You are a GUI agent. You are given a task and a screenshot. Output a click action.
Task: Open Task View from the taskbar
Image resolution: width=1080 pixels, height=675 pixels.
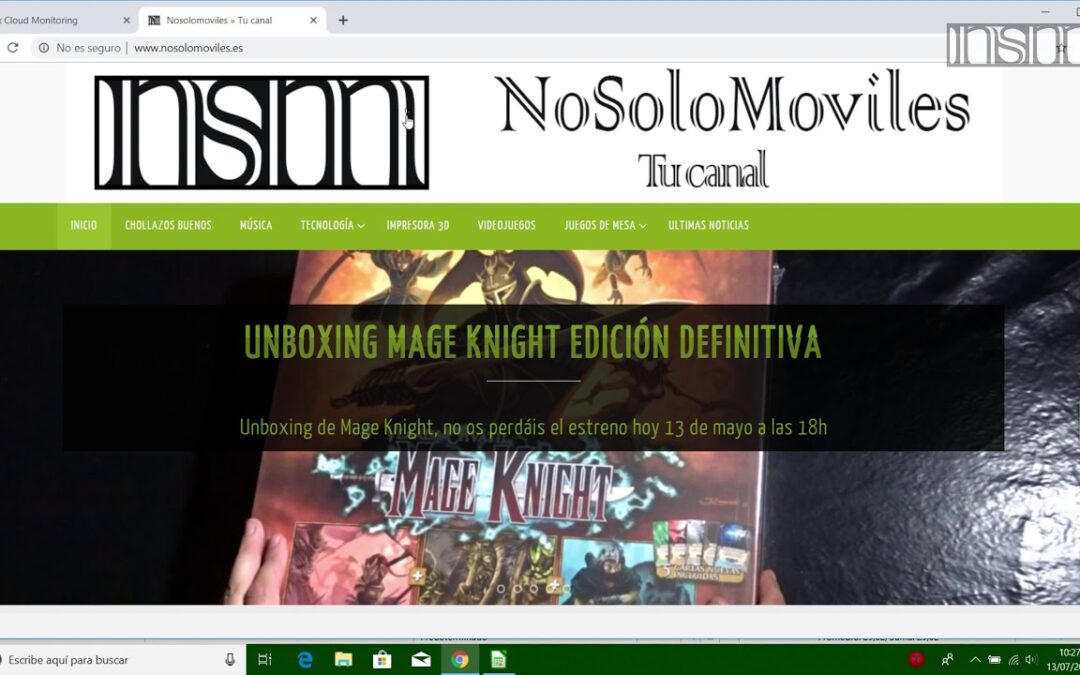click(x=264, y=660)
